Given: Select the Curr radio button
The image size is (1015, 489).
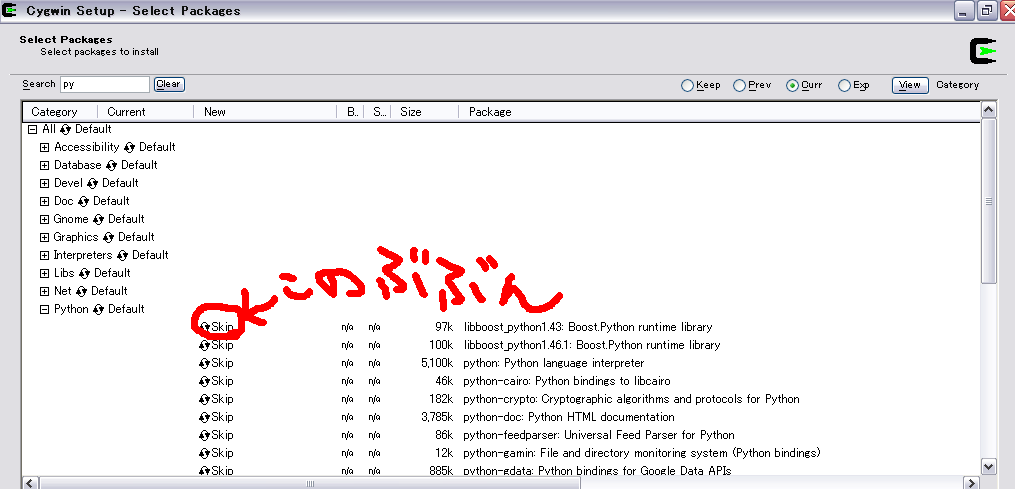Looking at the screenshot, I should (792, 85).
